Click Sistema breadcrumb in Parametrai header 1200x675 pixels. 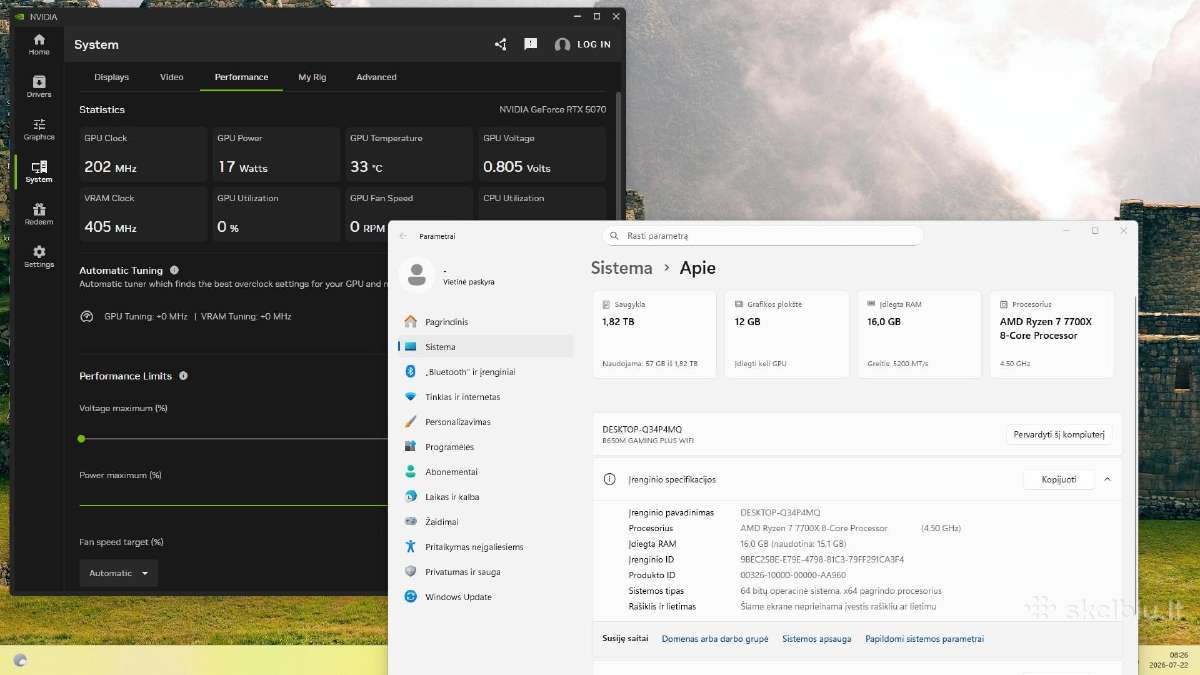621,268
